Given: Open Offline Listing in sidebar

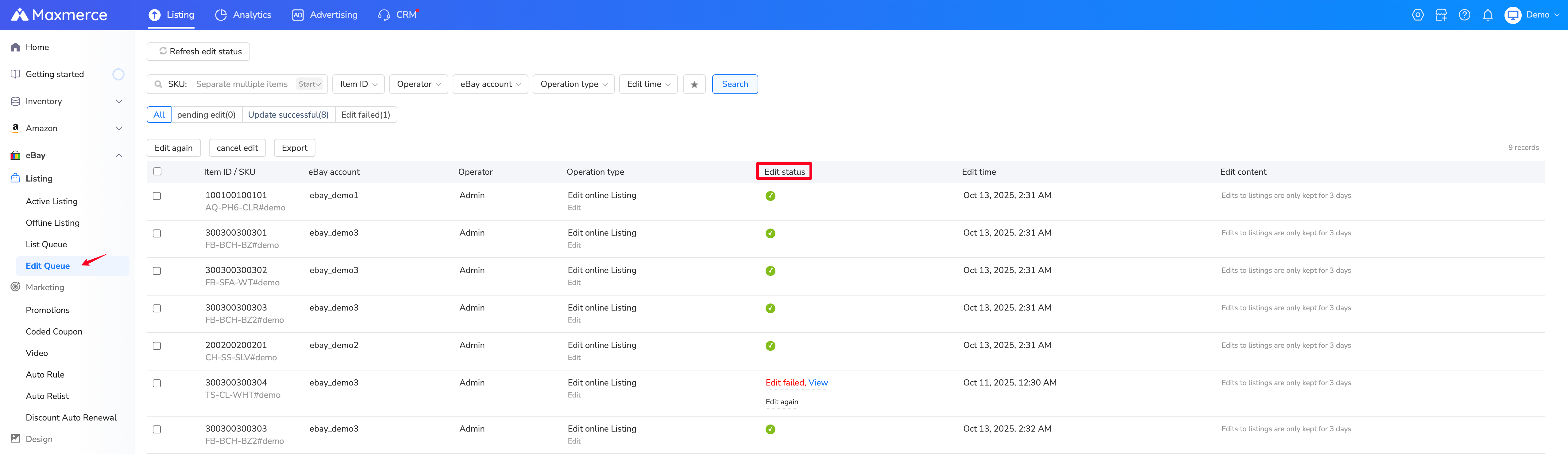Looking at the screenshot, I should tap(53, 222).
